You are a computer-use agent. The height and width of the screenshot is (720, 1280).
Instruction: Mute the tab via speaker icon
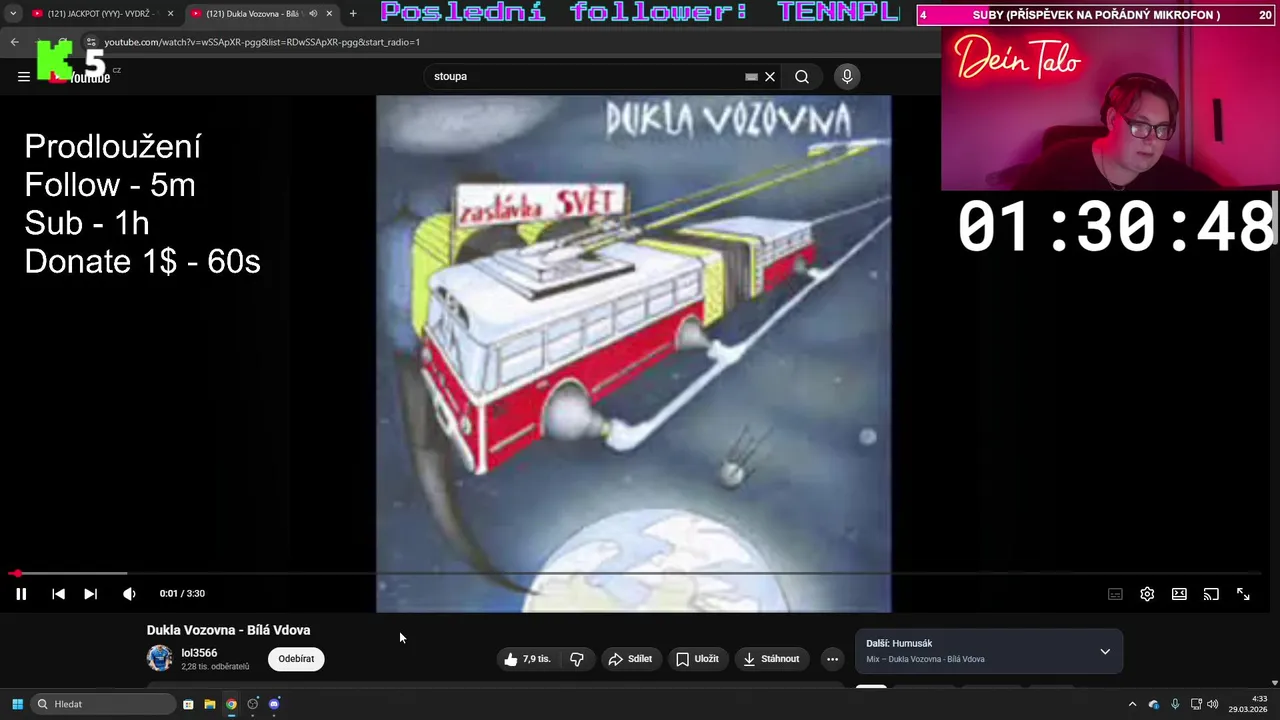tap(313, 14)
